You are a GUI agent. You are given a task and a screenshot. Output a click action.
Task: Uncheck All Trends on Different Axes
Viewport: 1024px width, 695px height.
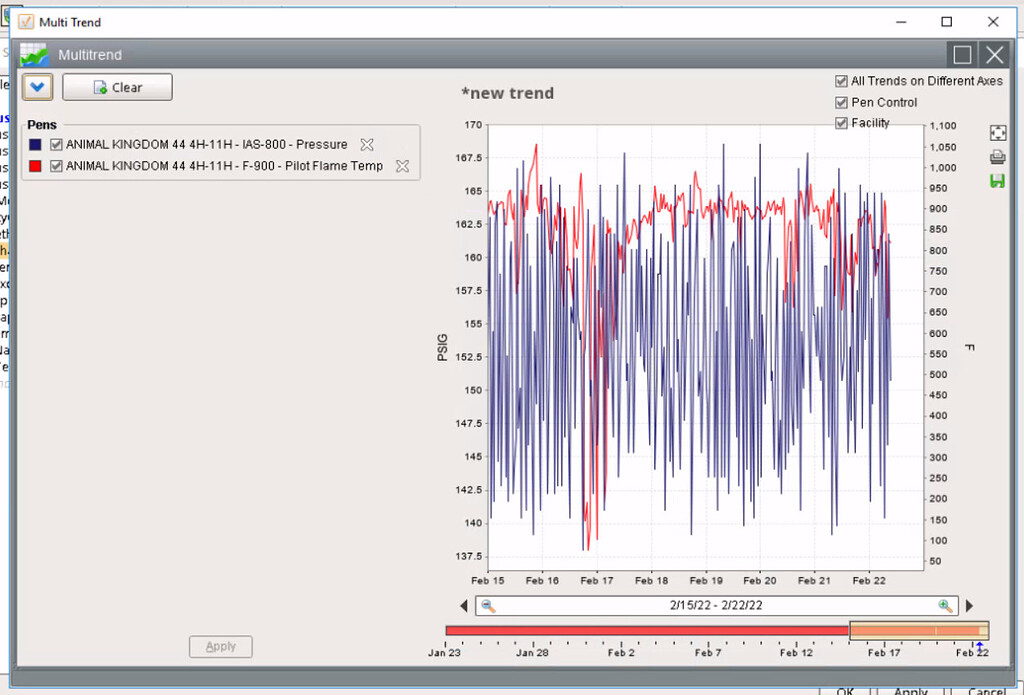coord(842,81)
